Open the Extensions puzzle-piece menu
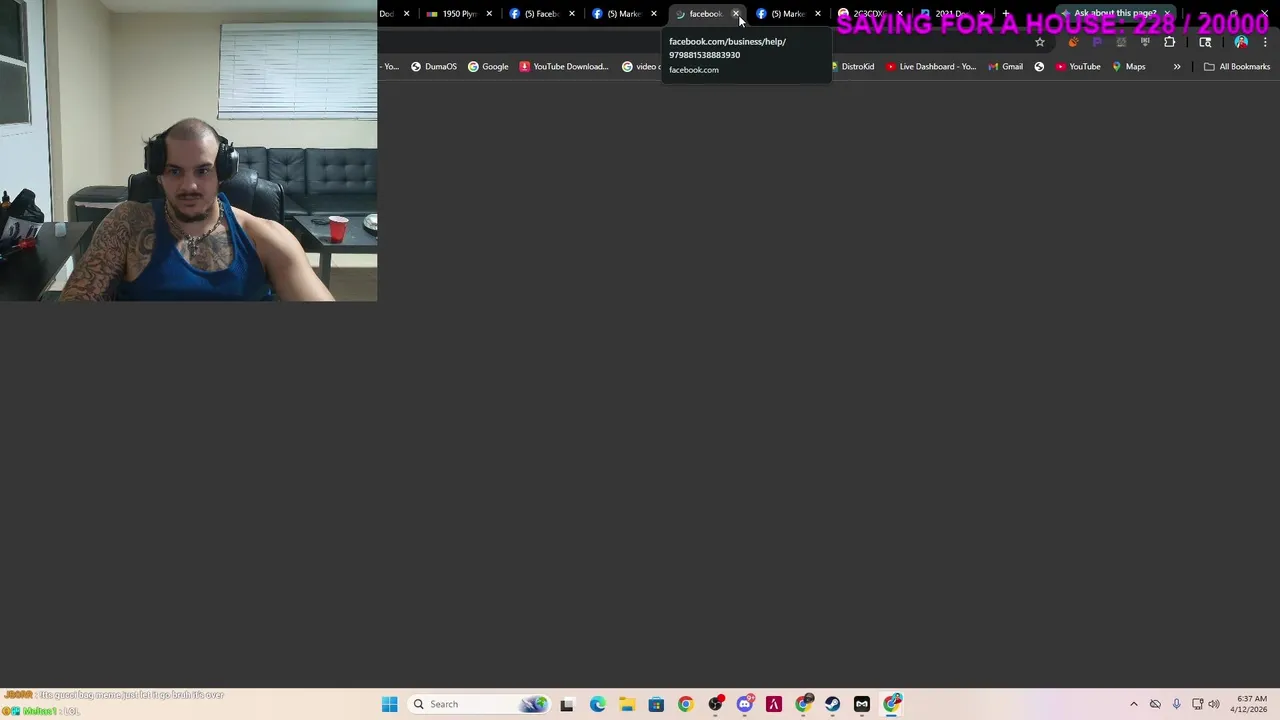 (x=1169, y=42)
